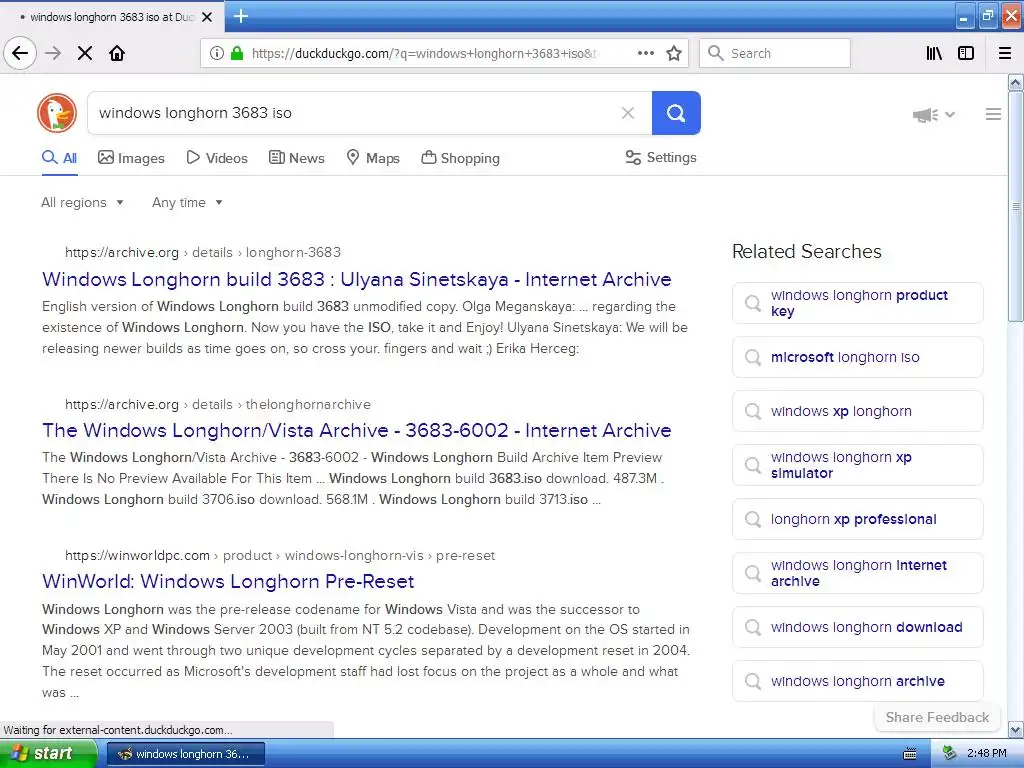Toggle the sidebar view icon

[x=966, y=53]
